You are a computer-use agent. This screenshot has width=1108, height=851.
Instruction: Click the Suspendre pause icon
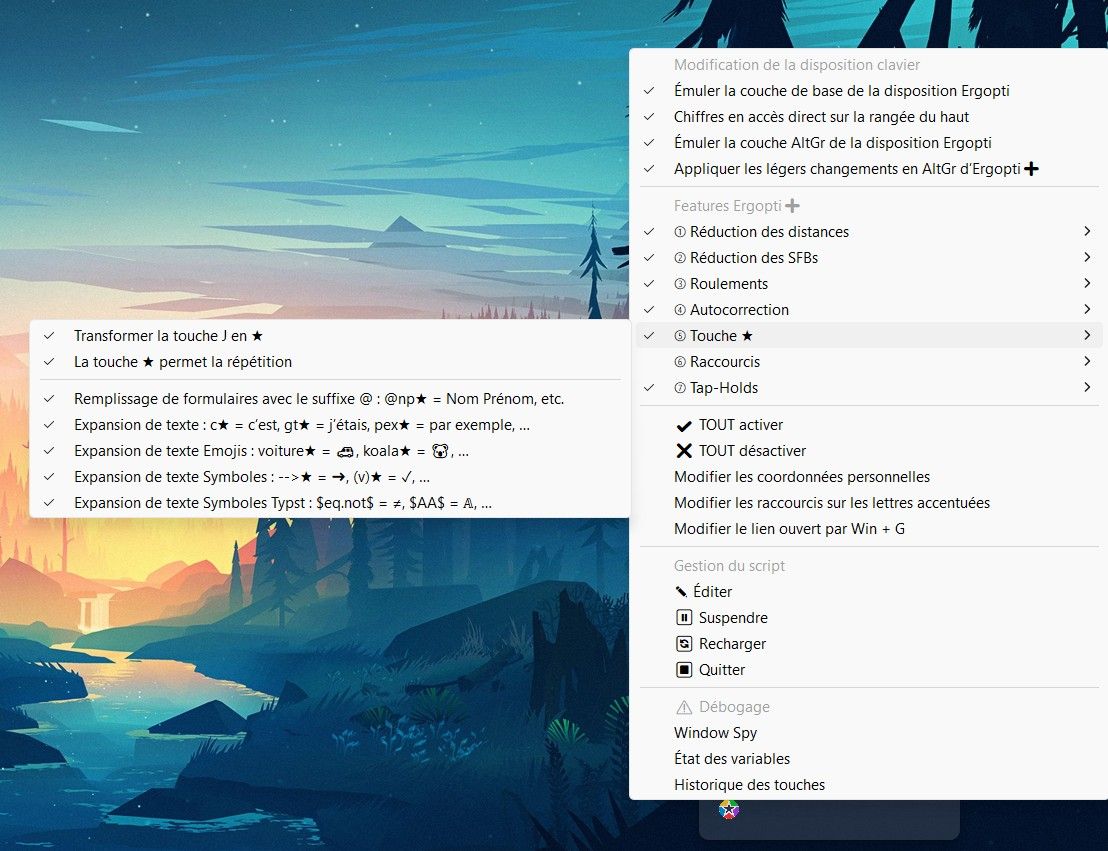pyautogui.click(x=683, y=617)
